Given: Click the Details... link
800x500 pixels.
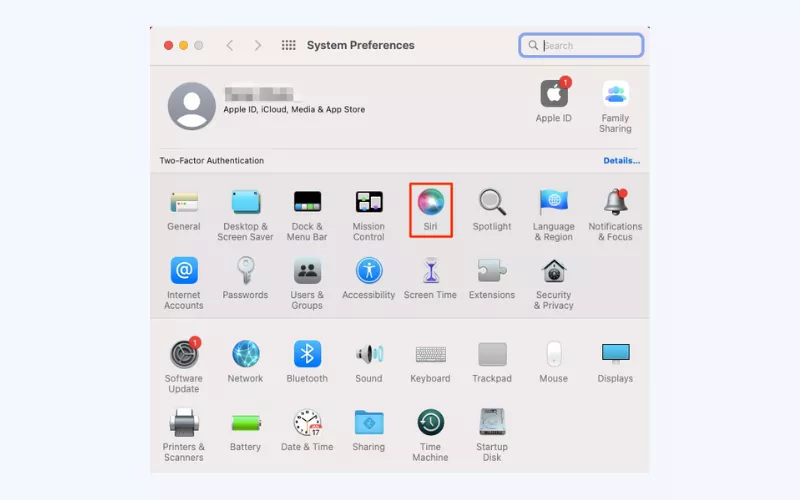Looking at the screenshot, I should coord(621,160).
